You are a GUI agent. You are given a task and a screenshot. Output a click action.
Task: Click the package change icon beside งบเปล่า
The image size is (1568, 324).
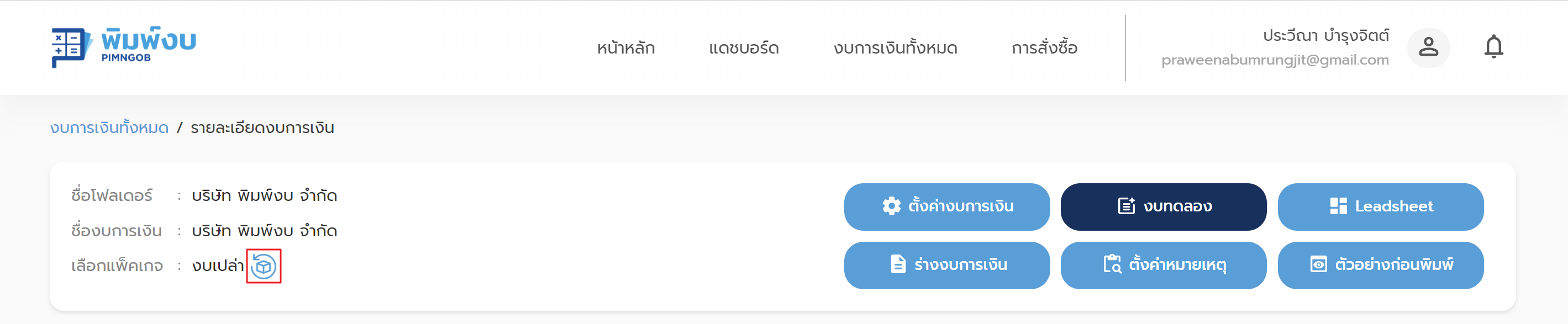[x=264, y=266]
